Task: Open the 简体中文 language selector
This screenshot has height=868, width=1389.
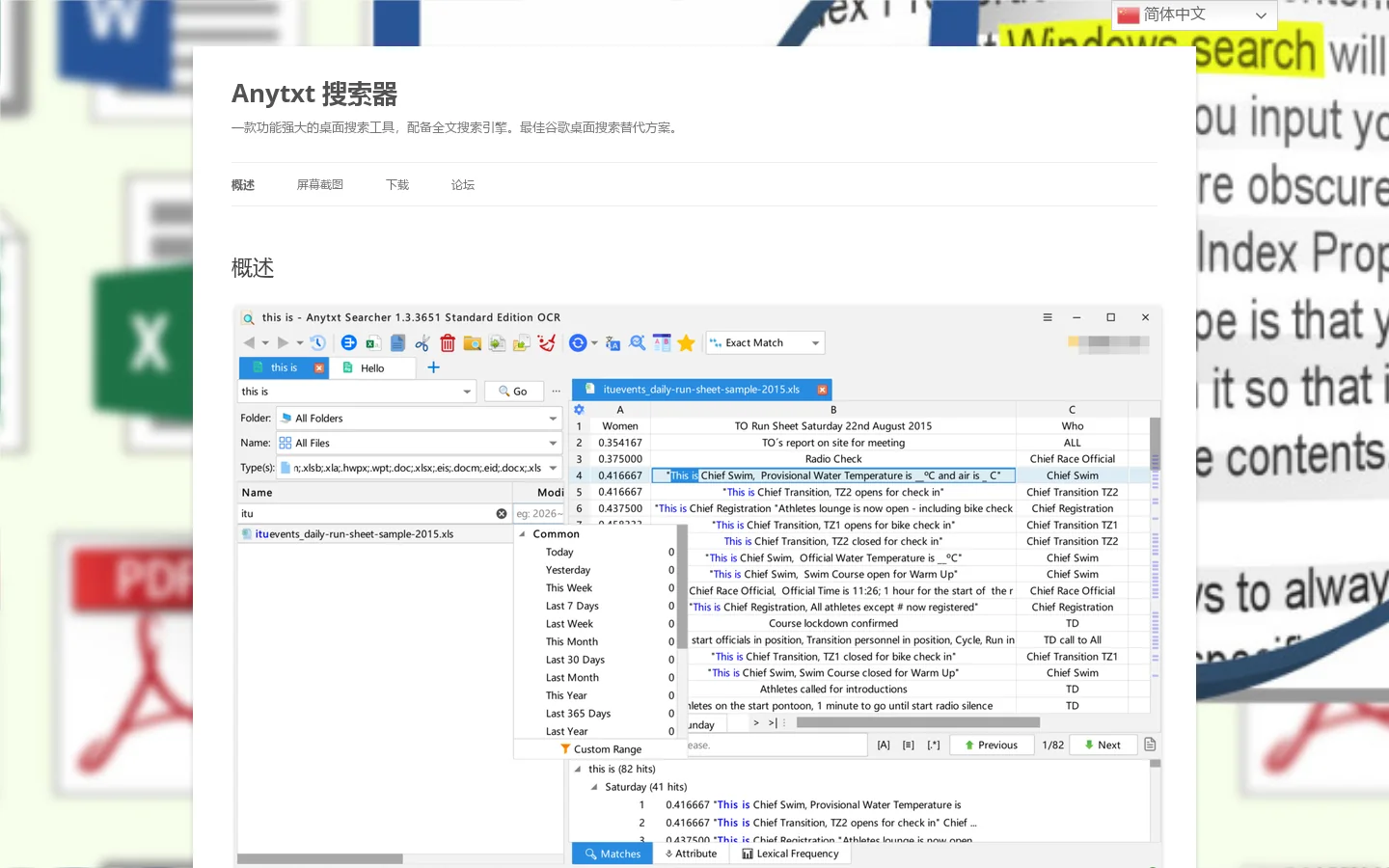Action: 1194,14
